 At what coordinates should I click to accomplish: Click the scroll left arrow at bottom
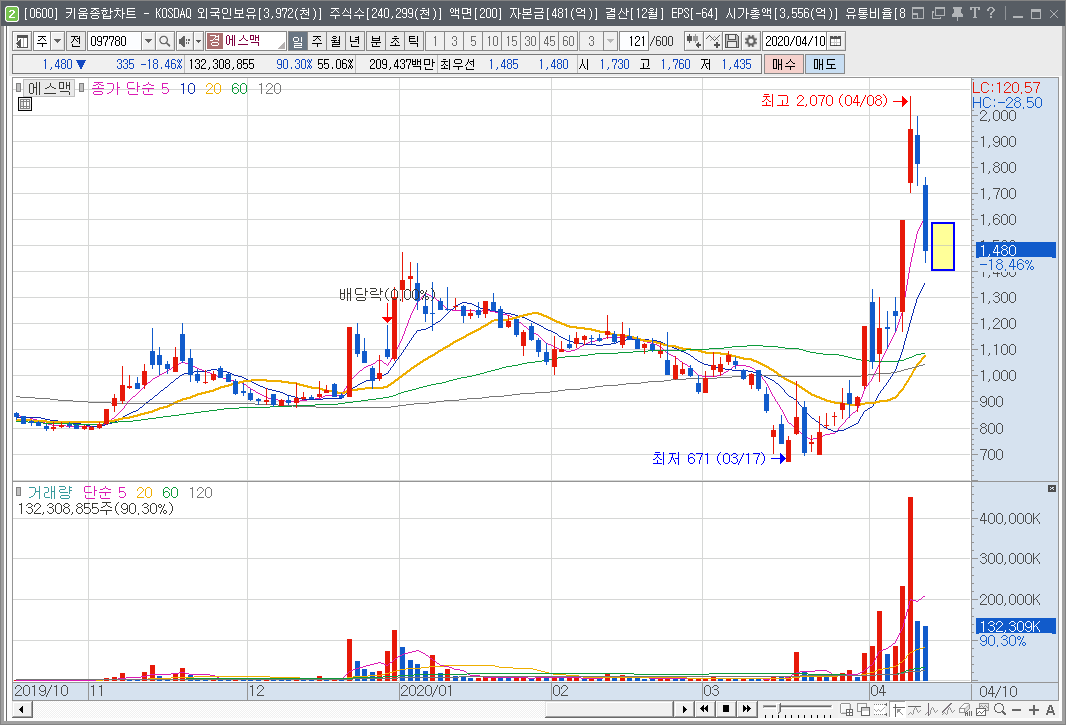(x=22, y=709)
